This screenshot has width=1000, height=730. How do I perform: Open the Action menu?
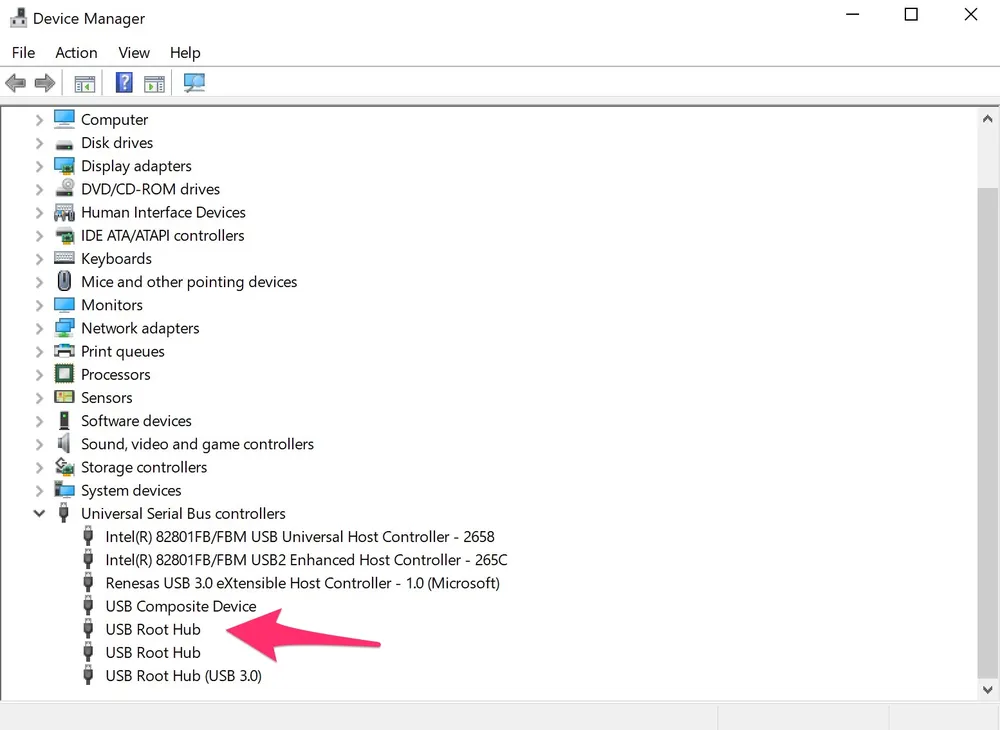coord(76,53)
